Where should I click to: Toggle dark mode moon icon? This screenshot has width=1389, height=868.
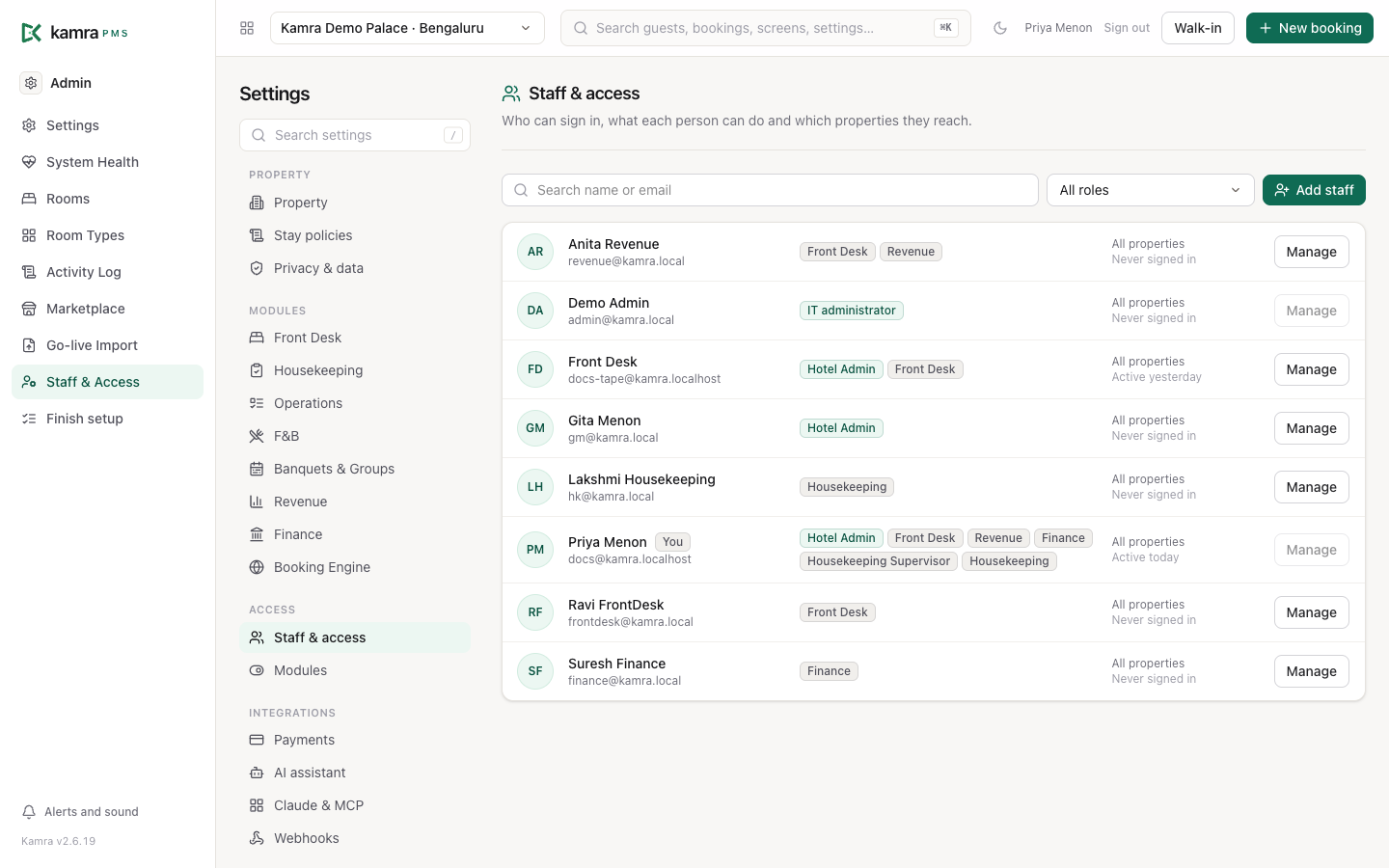[x=1000, y=28]
